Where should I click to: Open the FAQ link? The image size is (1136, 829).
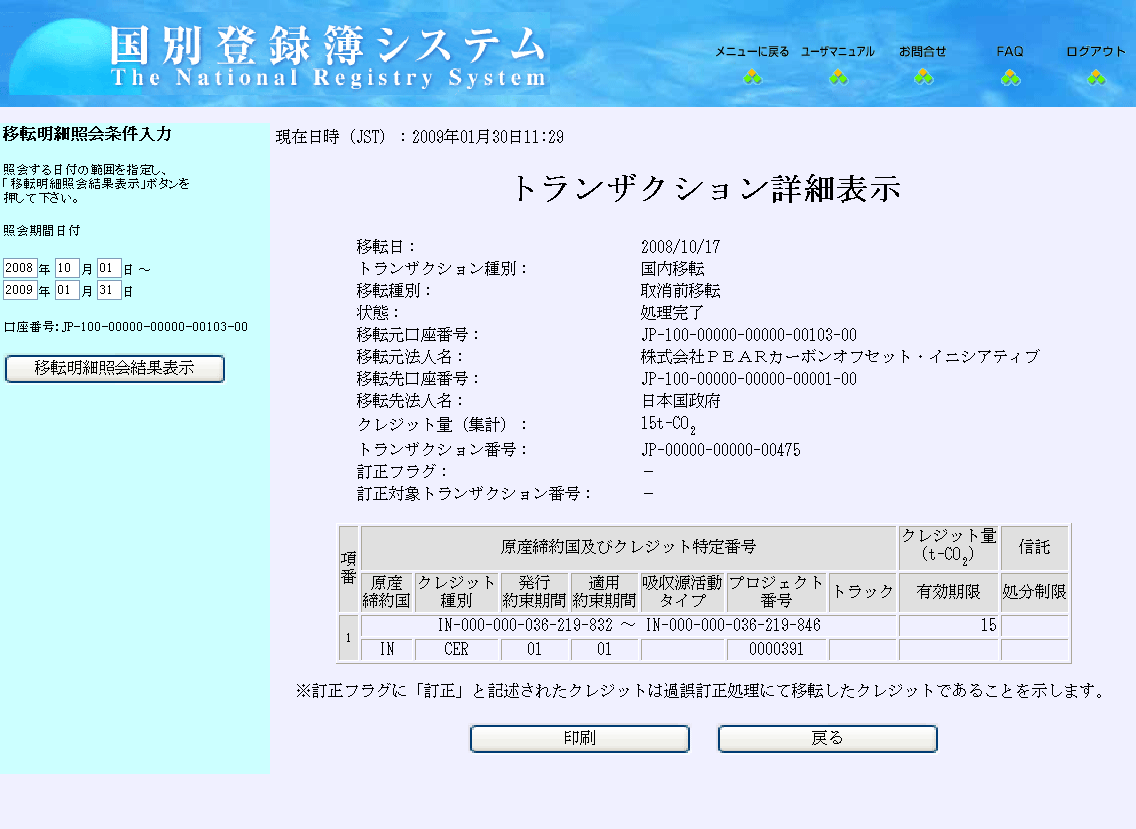coord(1010,51)
